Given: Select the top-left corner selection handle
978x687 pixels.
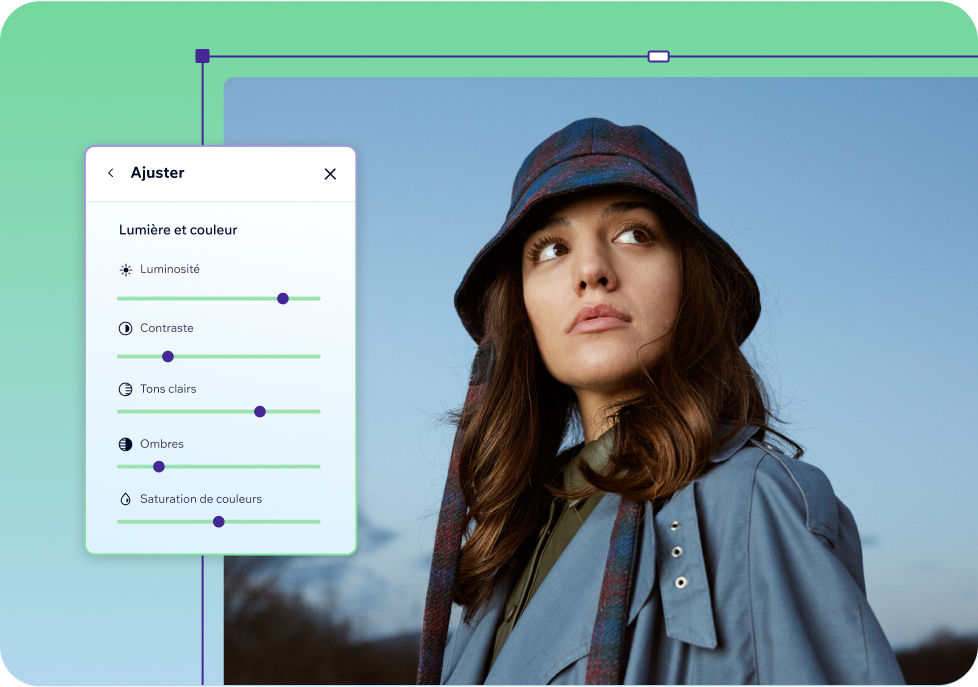Looking at the screenshot, I should click(202, 56).
